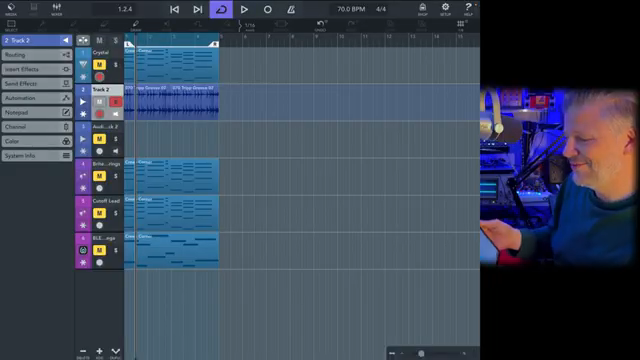Start playback with the Play button
Viewport: 640px width, 360px height.
tap(244, 9)
